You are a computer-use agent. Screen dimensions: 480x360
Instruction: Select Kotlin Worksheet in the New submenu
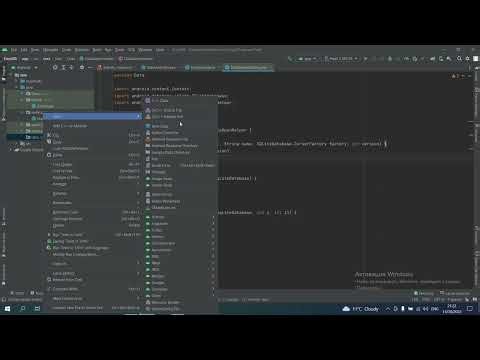(x=180, y=201)
